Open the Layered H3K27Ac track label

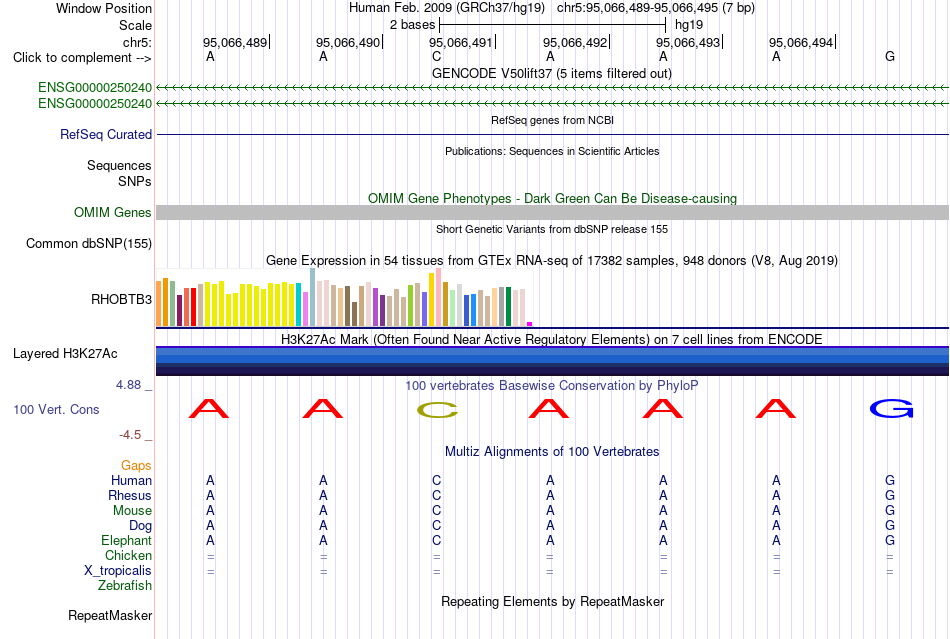[65, 354]
